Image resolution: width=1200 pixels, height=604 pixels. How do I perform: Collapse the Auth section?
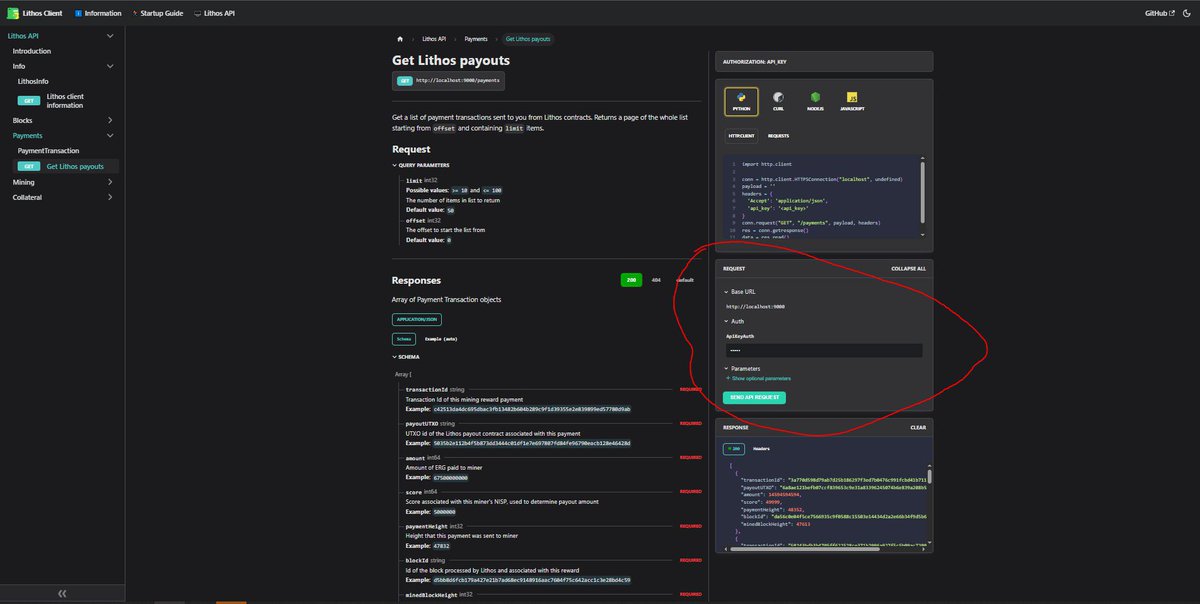pyautogui.click(x=735, y=322)
